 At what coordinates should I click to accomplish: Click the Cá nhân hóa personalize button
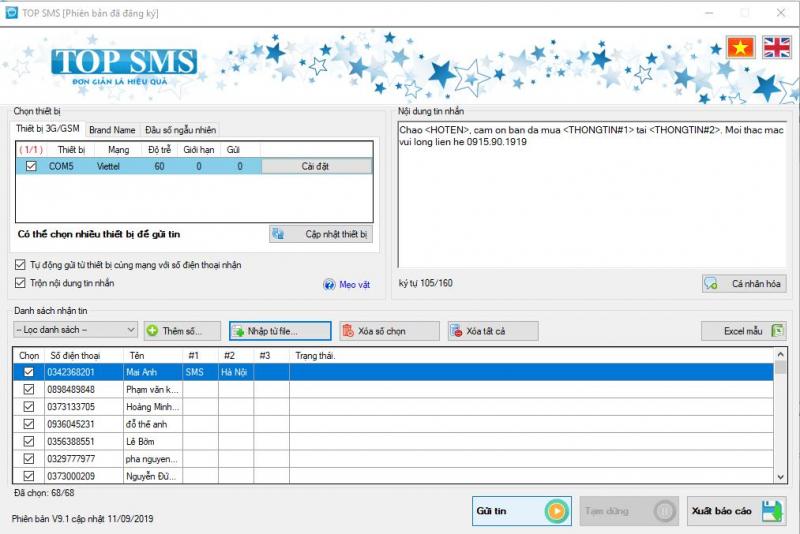click(744, 283)
